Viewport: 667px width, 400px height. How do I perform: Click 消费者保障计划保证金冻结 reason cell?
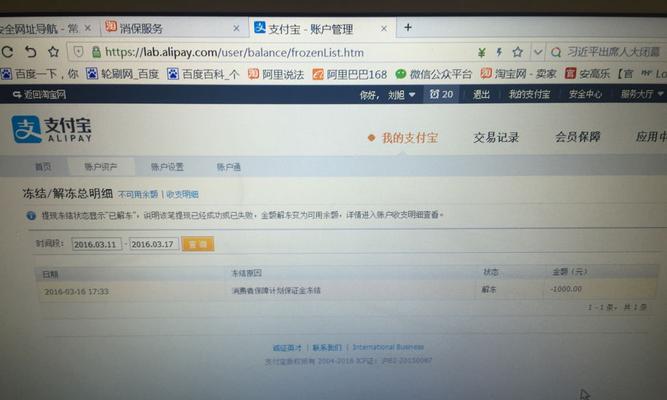[x=276, y=291]
